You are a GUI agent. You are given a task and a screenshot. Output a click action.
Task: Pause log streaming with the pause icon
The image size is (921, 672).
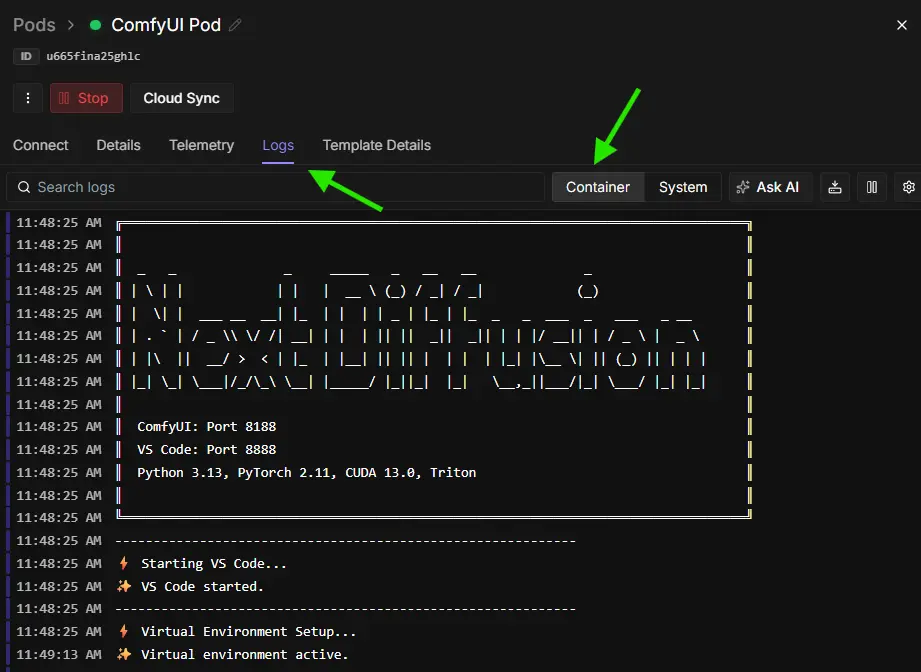872,187
